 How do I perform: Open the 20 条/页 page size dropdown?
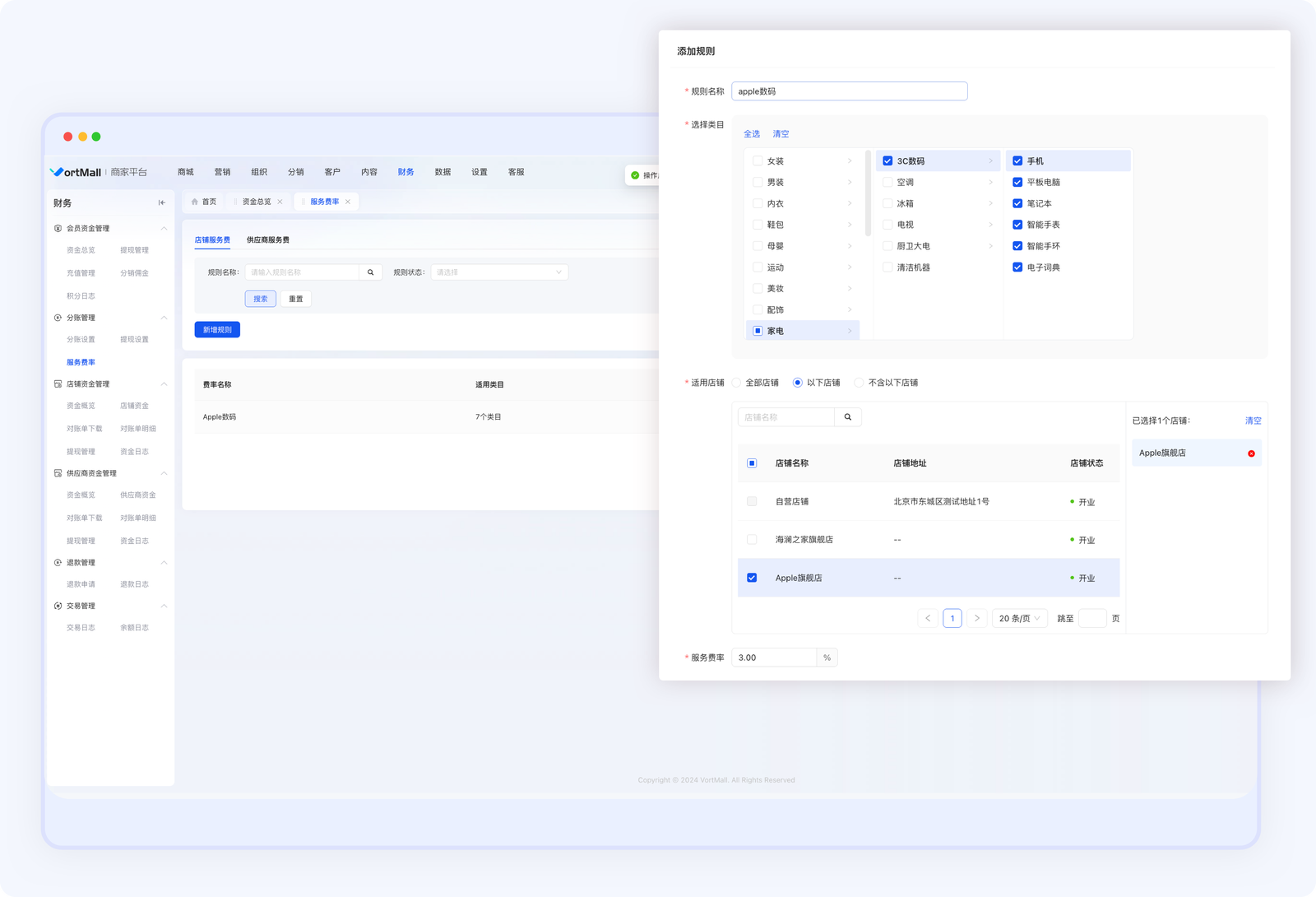click(1019, 618)
